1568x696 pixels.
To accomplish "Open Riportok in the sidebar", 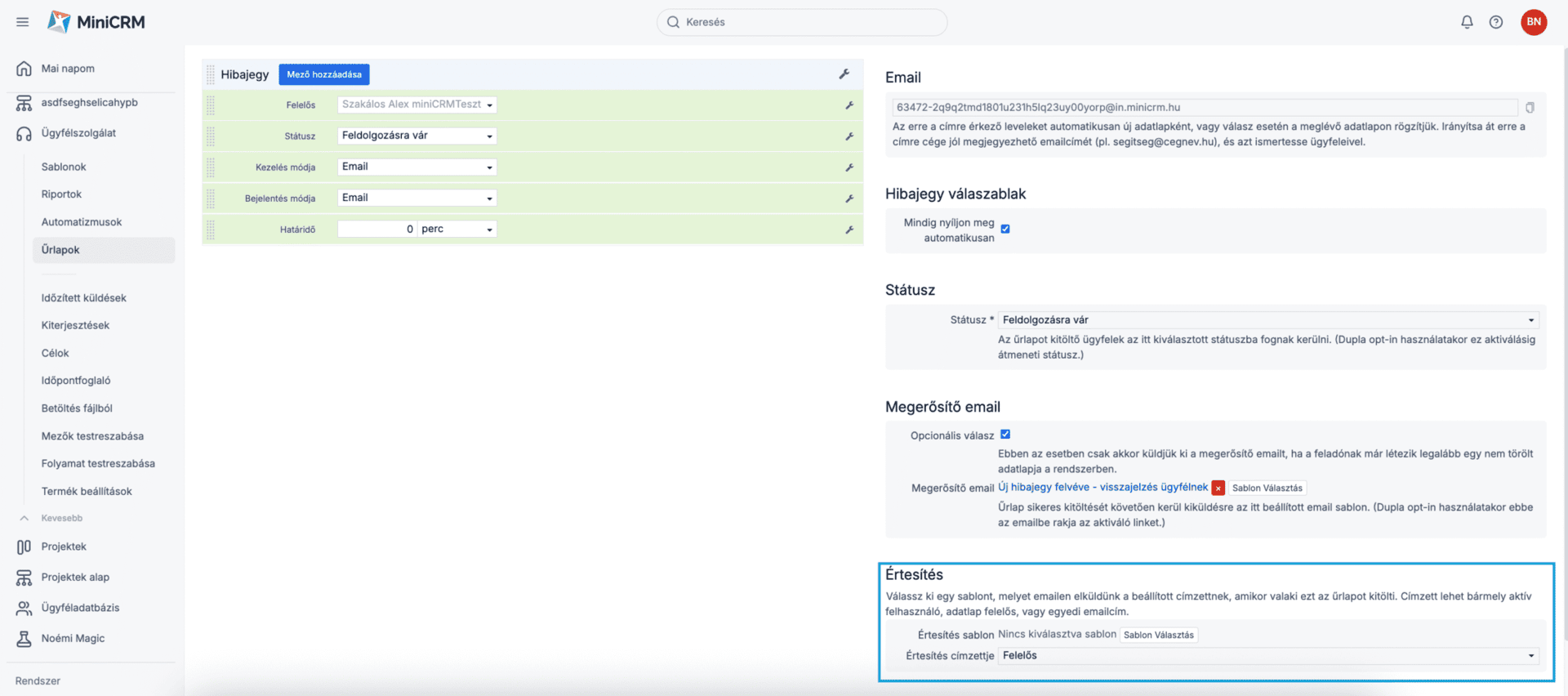I will pos(62,194).
